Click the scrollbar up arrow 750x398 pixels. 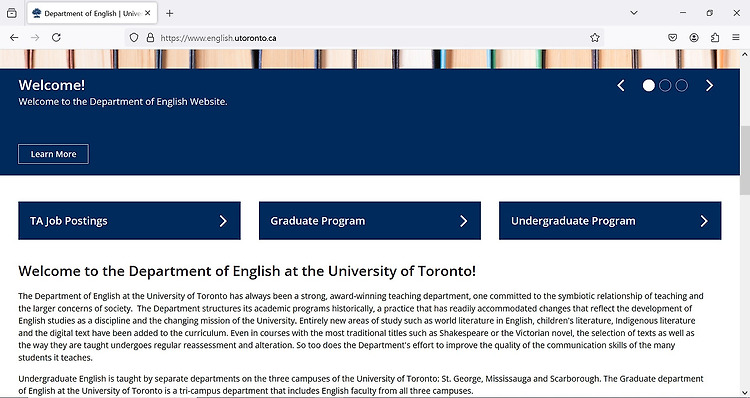[x=745, y=54]
